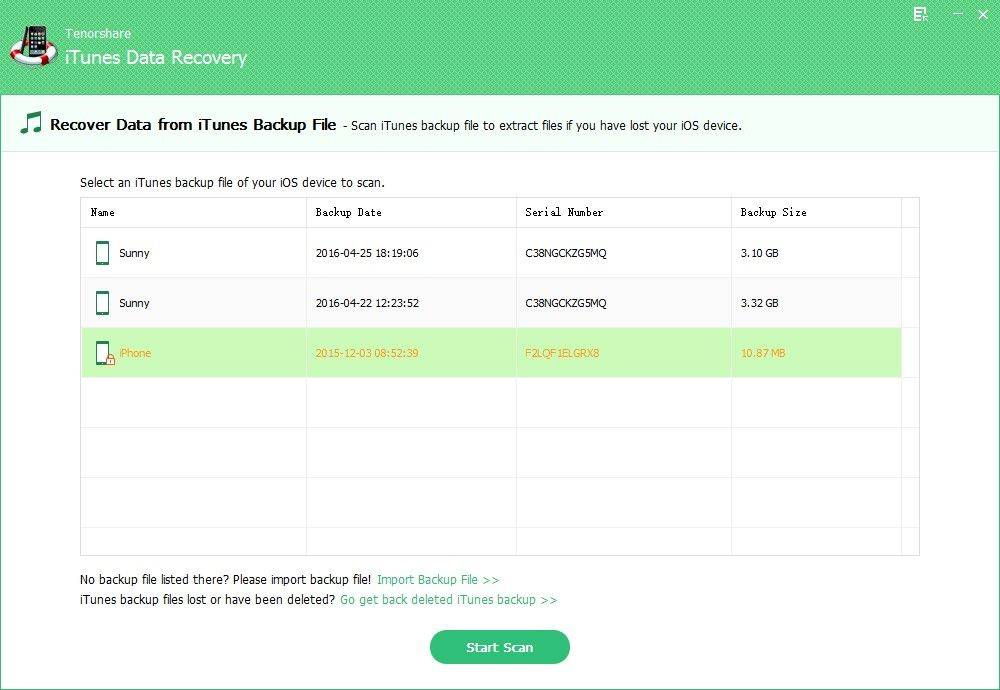Select backup dated 2016-04-22 12:23:52
1000x690 pixels.
[x=367, y=303]
